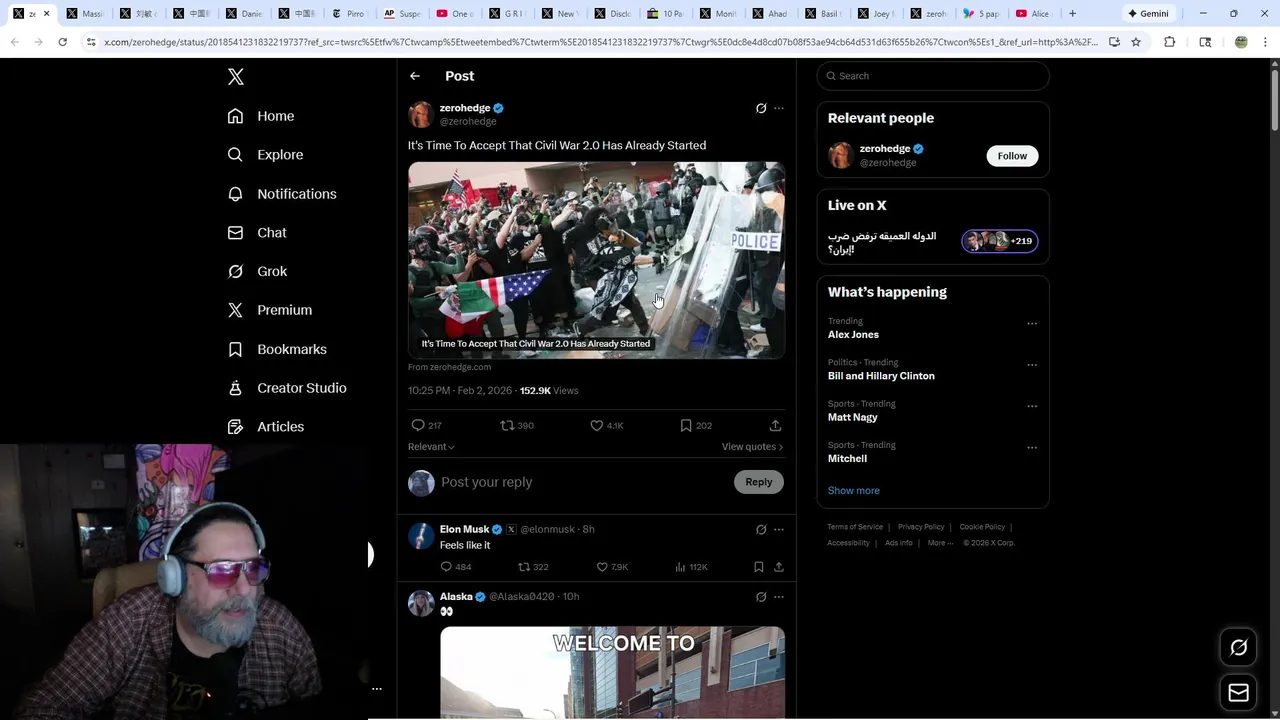Bookmark the zerohedge post showing 202
The height and width of the screenshot is (720, 1280).
686,425
